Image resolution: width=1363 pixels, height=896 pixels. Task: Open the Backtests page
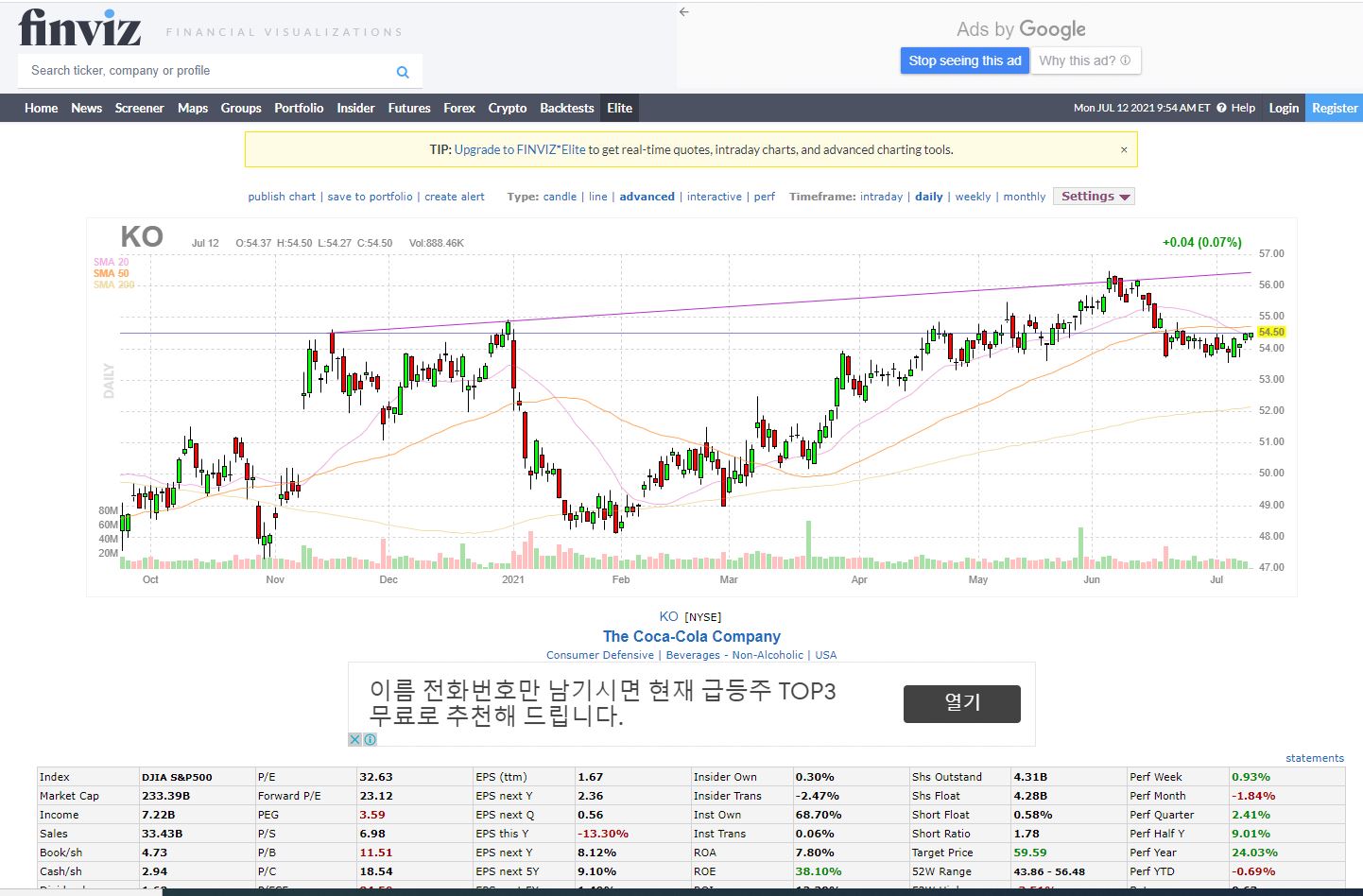point(567,108)
